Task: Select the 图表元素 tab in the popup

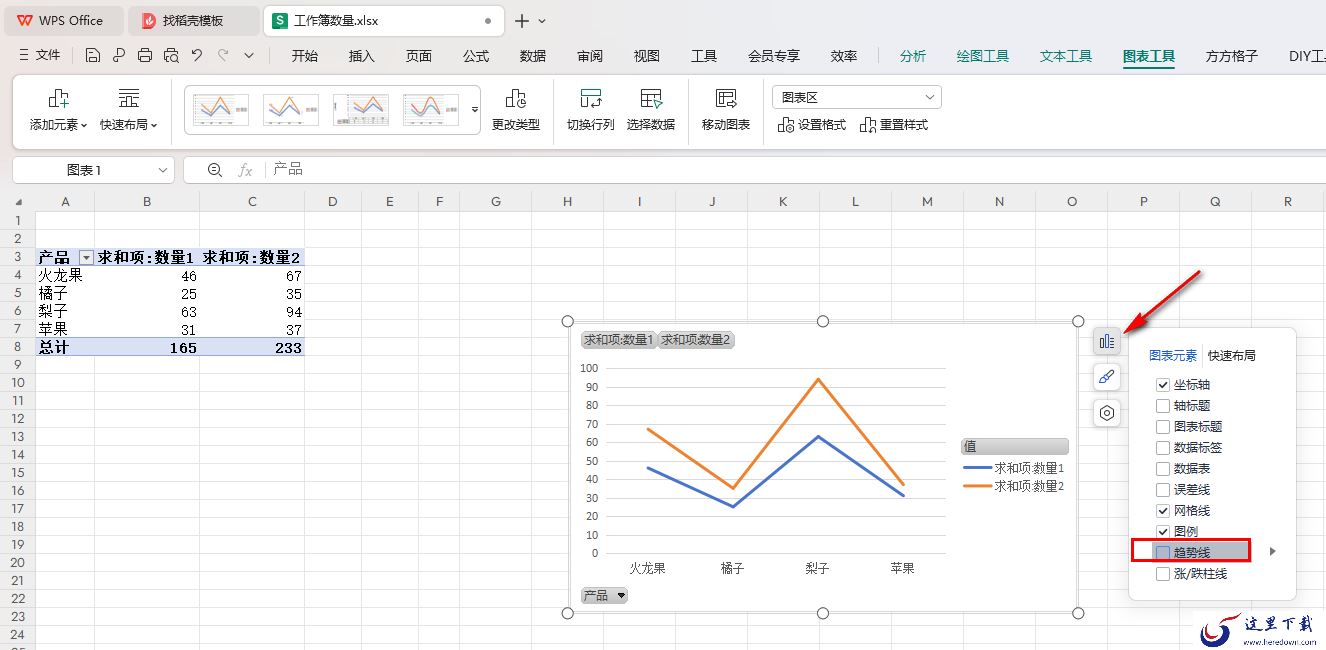Action: pyautogui.click(x=1173, y=355)
